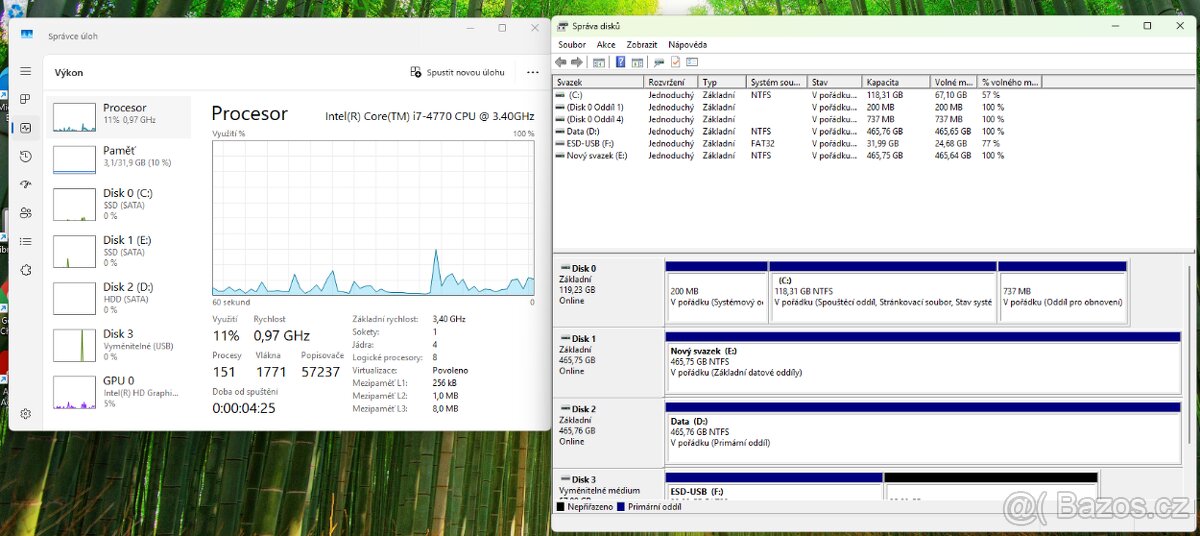Click the blue Help question-mark toolbar icon

621,62
